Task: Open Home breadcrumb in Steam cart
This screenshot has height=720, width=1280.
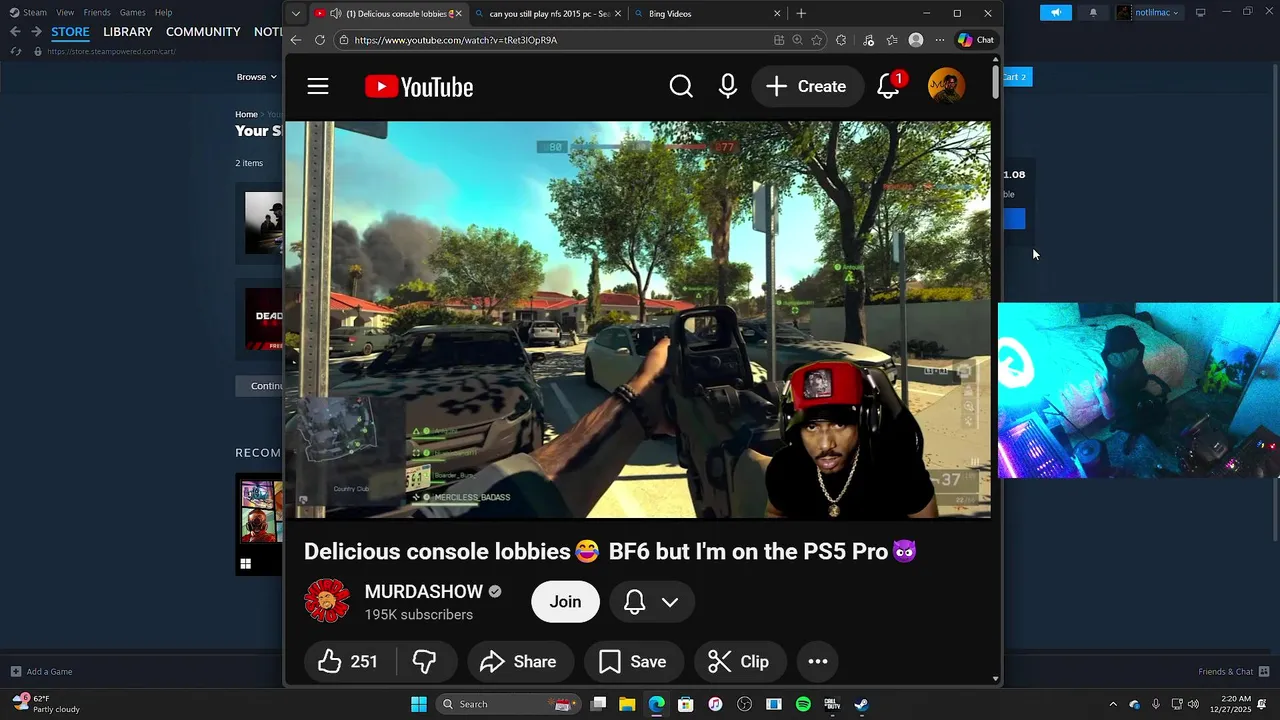Action: (x=246, y=114)
